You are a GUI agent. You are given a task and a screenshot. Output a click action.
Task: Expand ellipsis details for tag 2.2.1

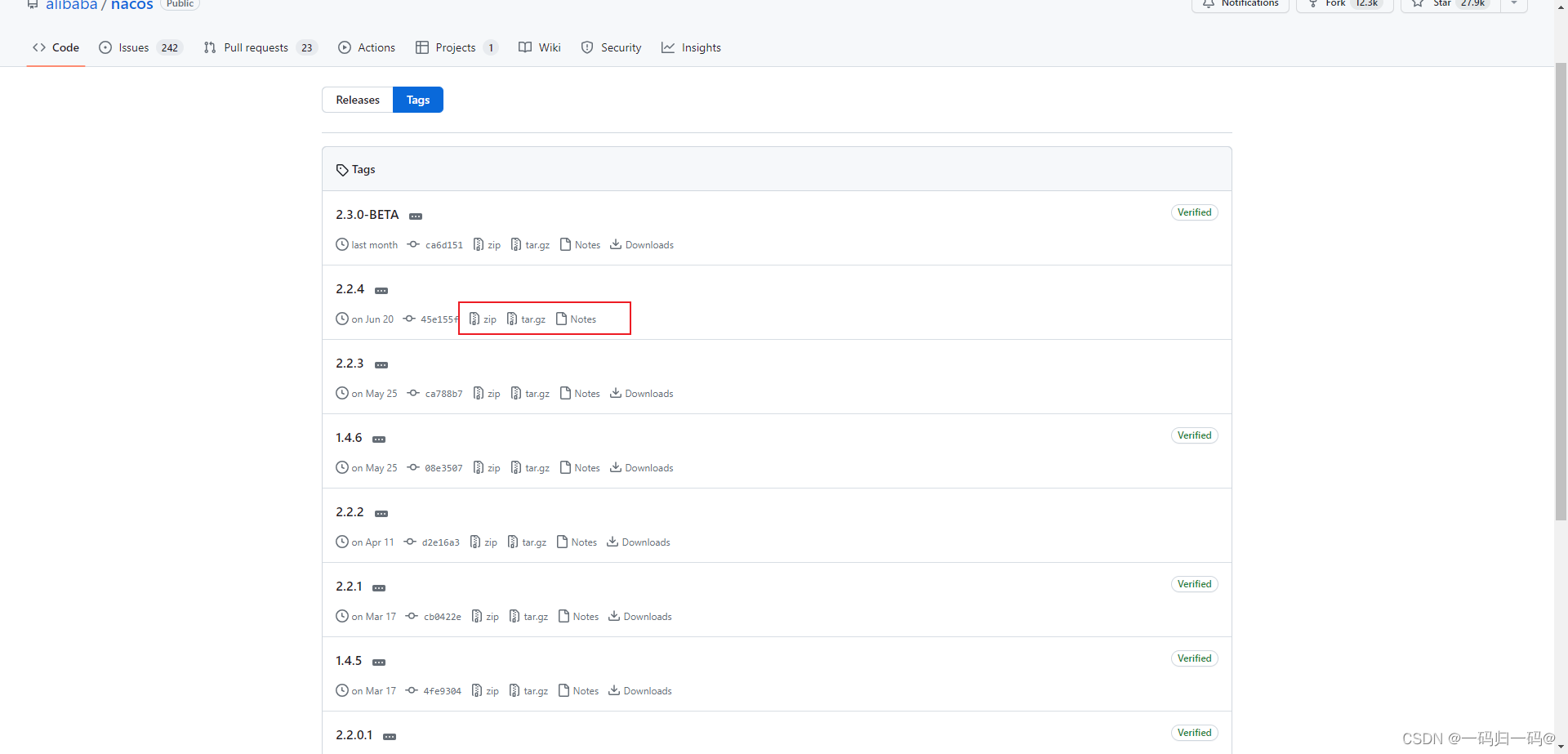pyautogui.click(x=379, y=587)
